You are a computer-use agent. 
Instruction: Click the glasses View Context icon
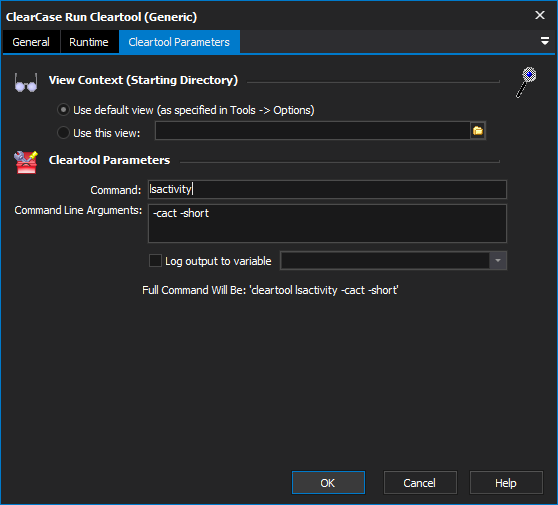(26, 83)
